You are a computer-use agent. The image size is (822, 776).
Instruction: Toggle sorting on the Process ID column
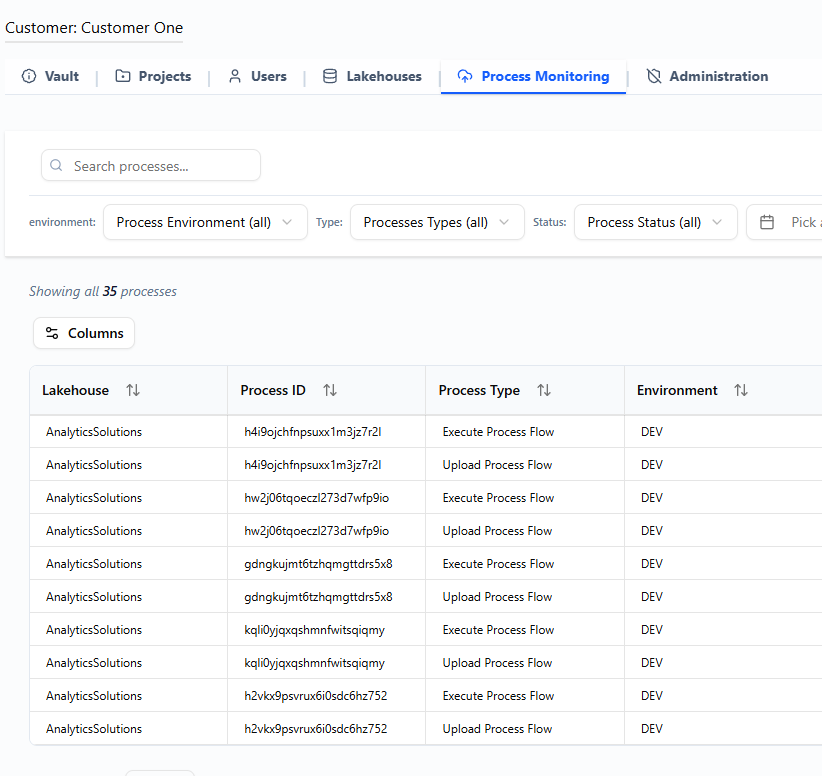pos(331,390)
